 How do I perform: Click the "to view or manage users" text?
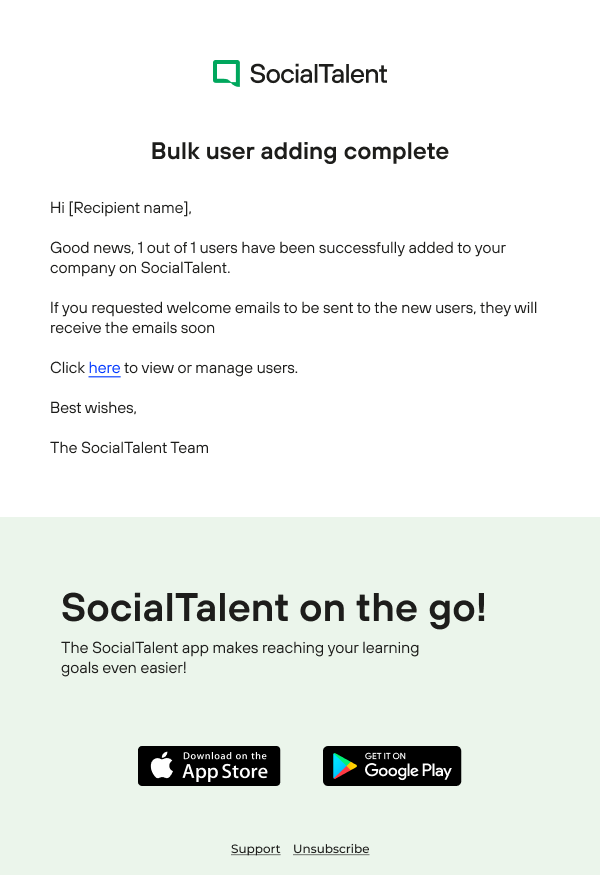211,368
